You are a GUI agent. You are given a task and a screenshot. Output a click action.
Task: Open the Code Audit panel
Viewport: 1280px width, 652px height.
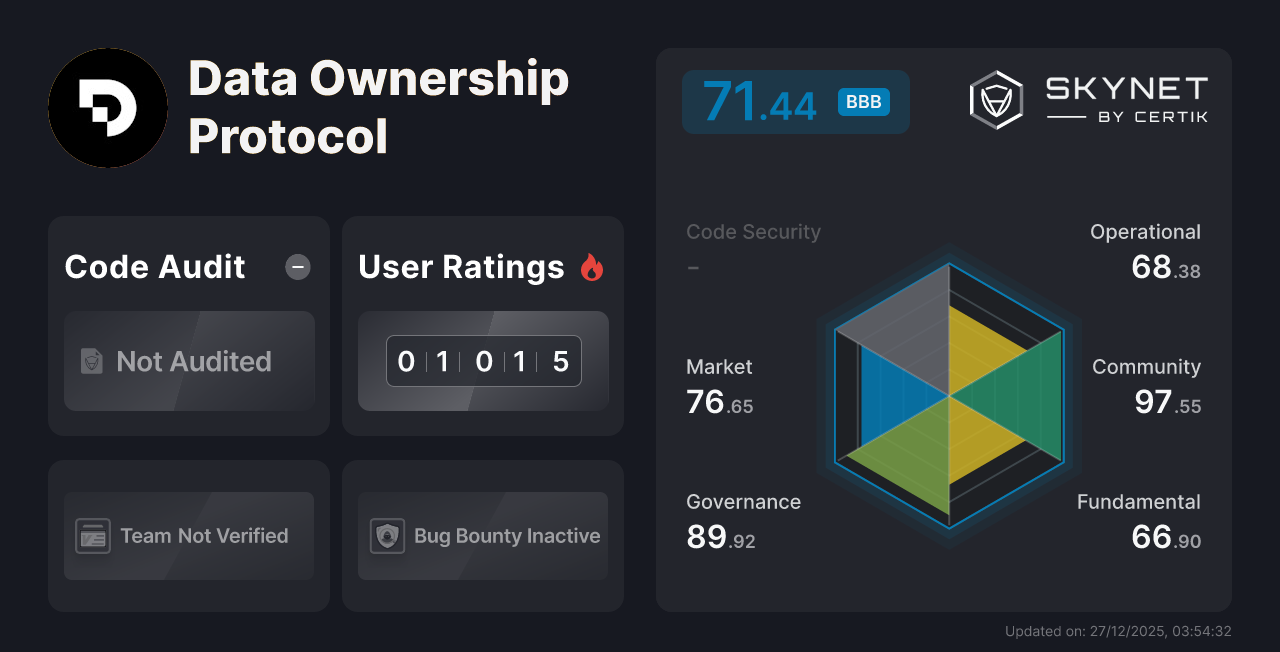[188, 325]
